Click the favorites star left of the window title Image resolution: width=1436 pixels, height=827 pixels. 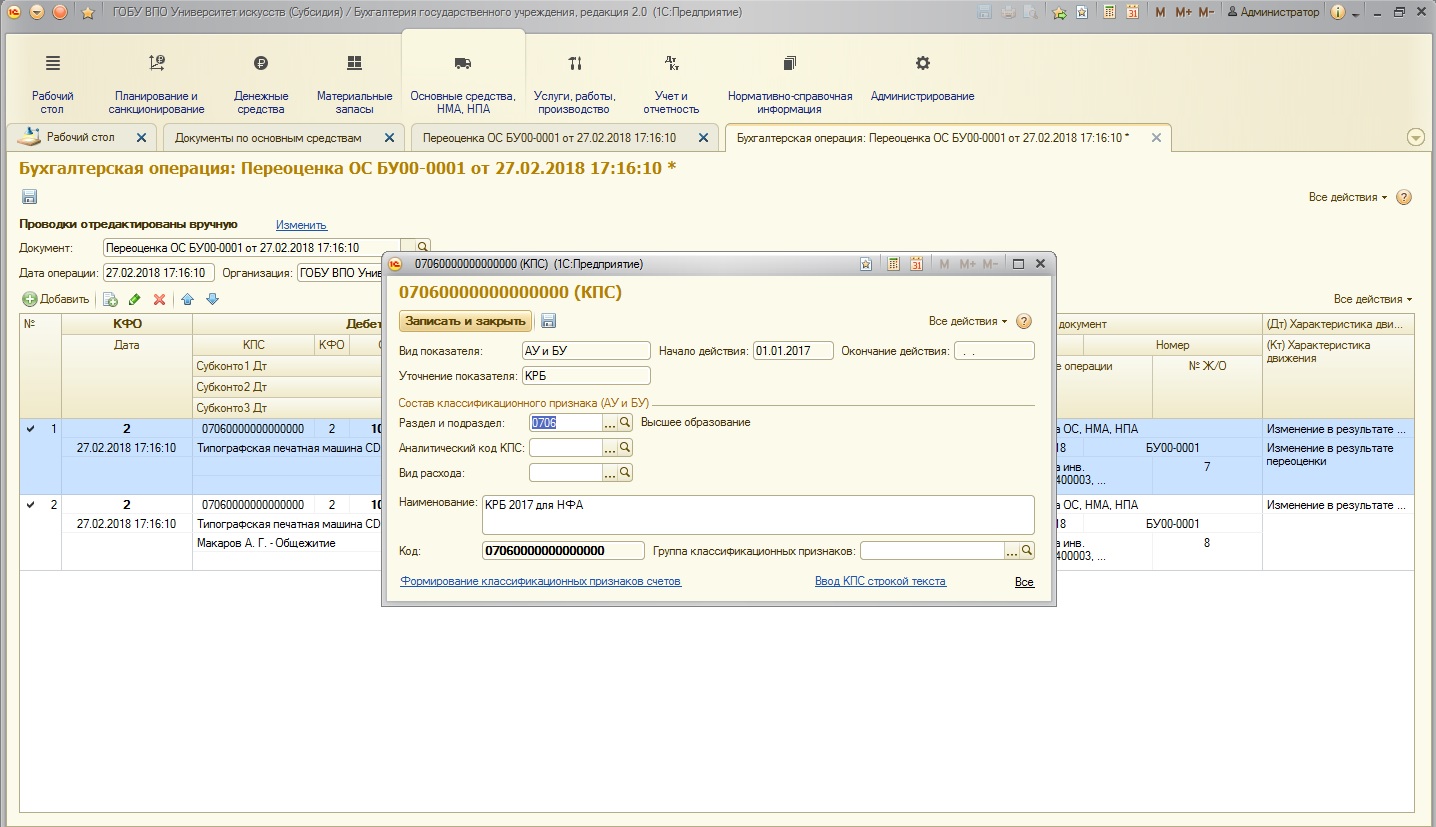[87, 12]
